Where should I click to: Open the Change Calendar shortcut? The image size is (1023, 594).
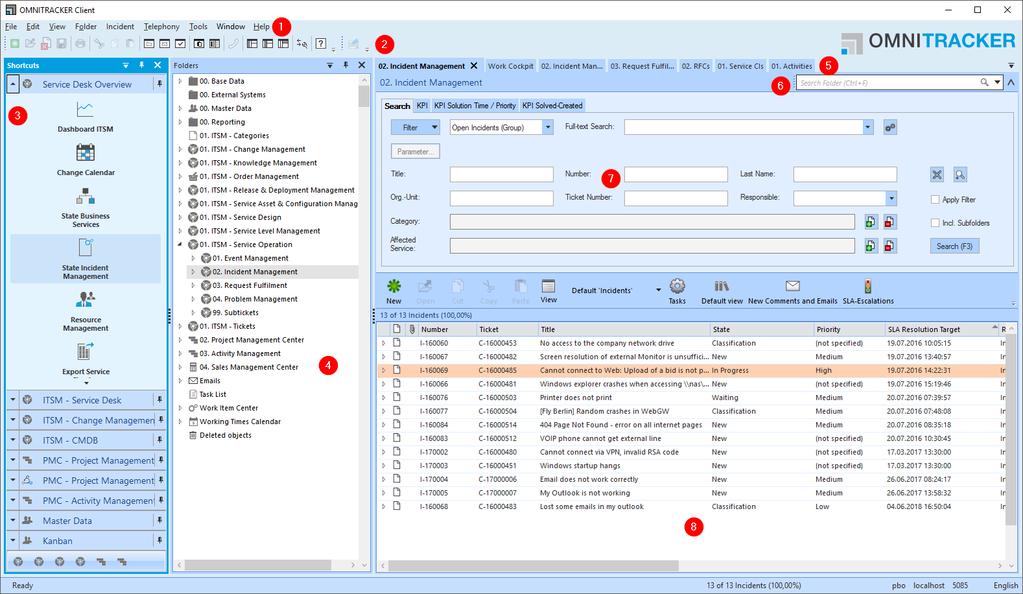[85, 161]
